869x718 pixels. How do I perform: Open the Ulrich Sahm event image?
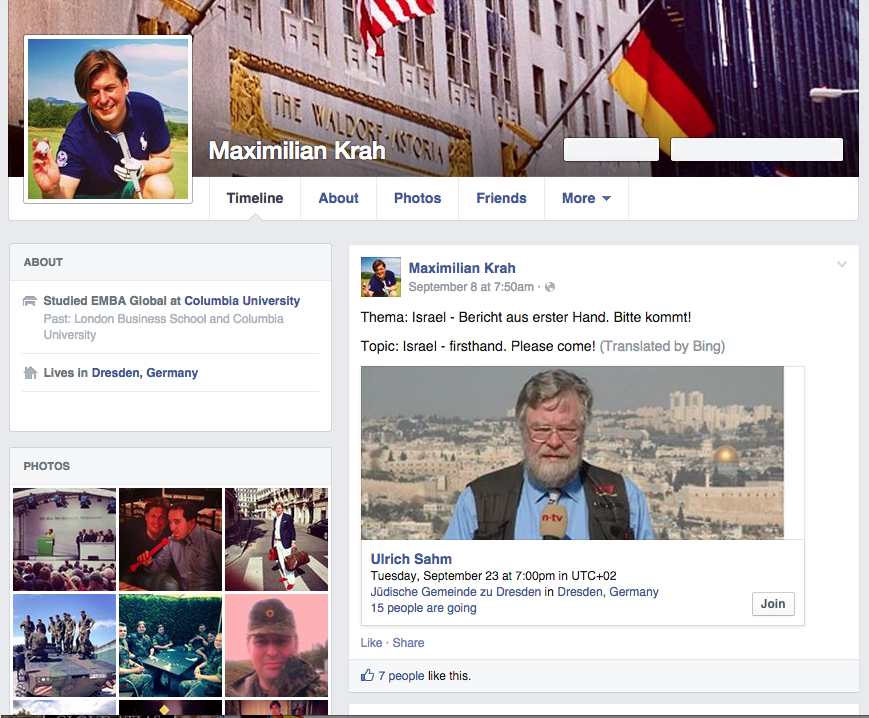pyautogui.click(x=572, y=453)
